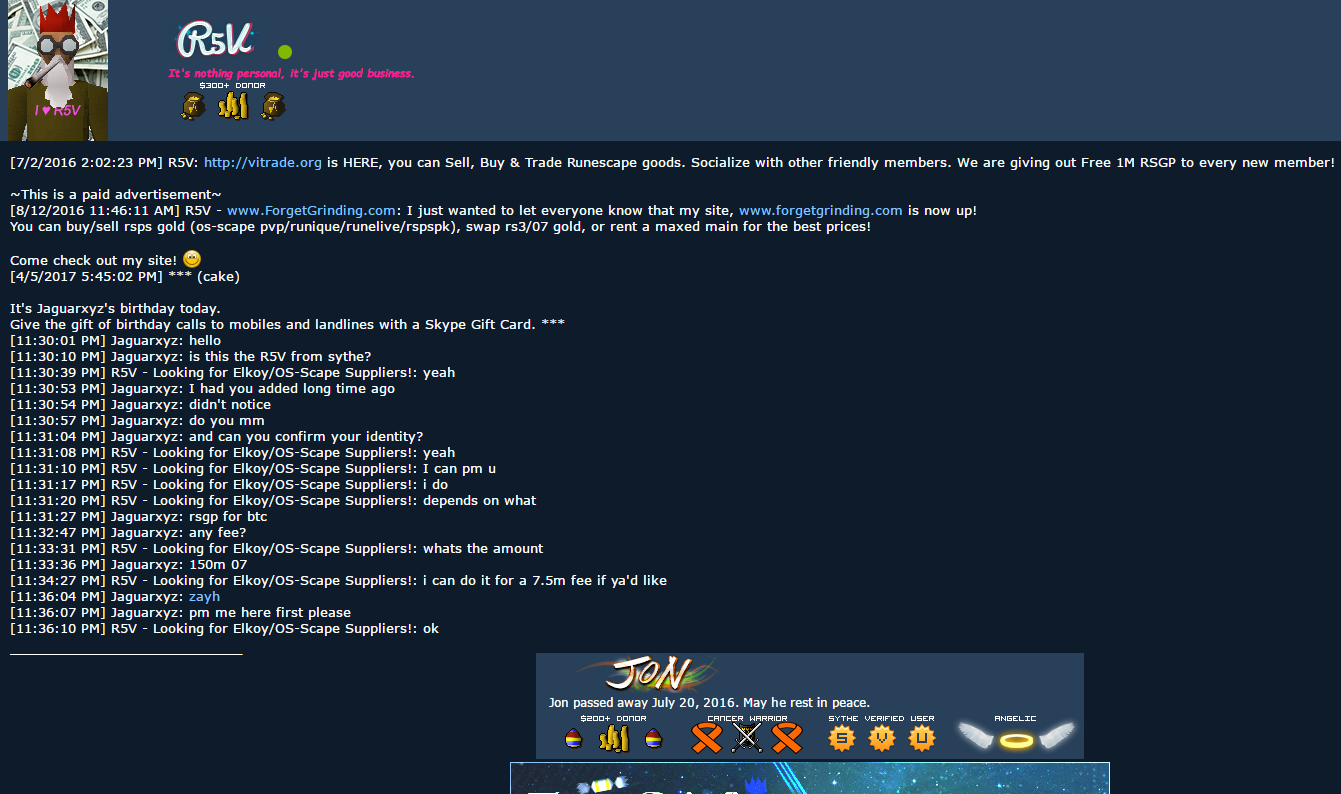
Task: Click the crossed swords shield icon
Action: point(747,738)
